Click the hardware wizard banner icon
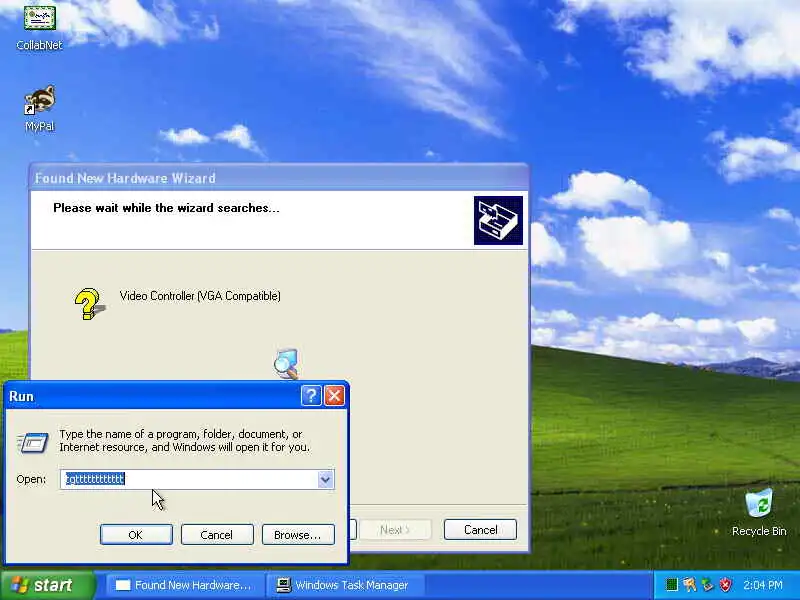Image resolution: width=800 pixels, height=600 pixels. point(498,220)
